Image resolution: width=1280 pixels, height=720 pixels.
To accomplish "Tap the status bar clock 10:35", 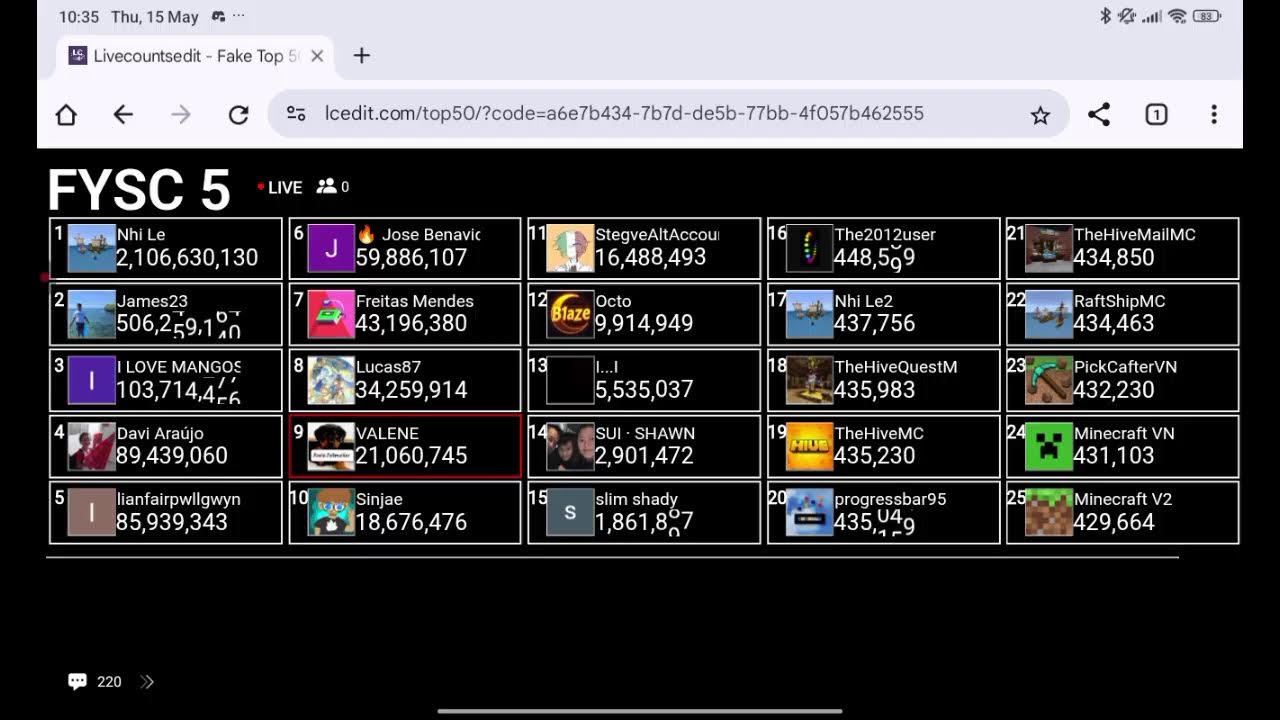I will coord(79,17).
